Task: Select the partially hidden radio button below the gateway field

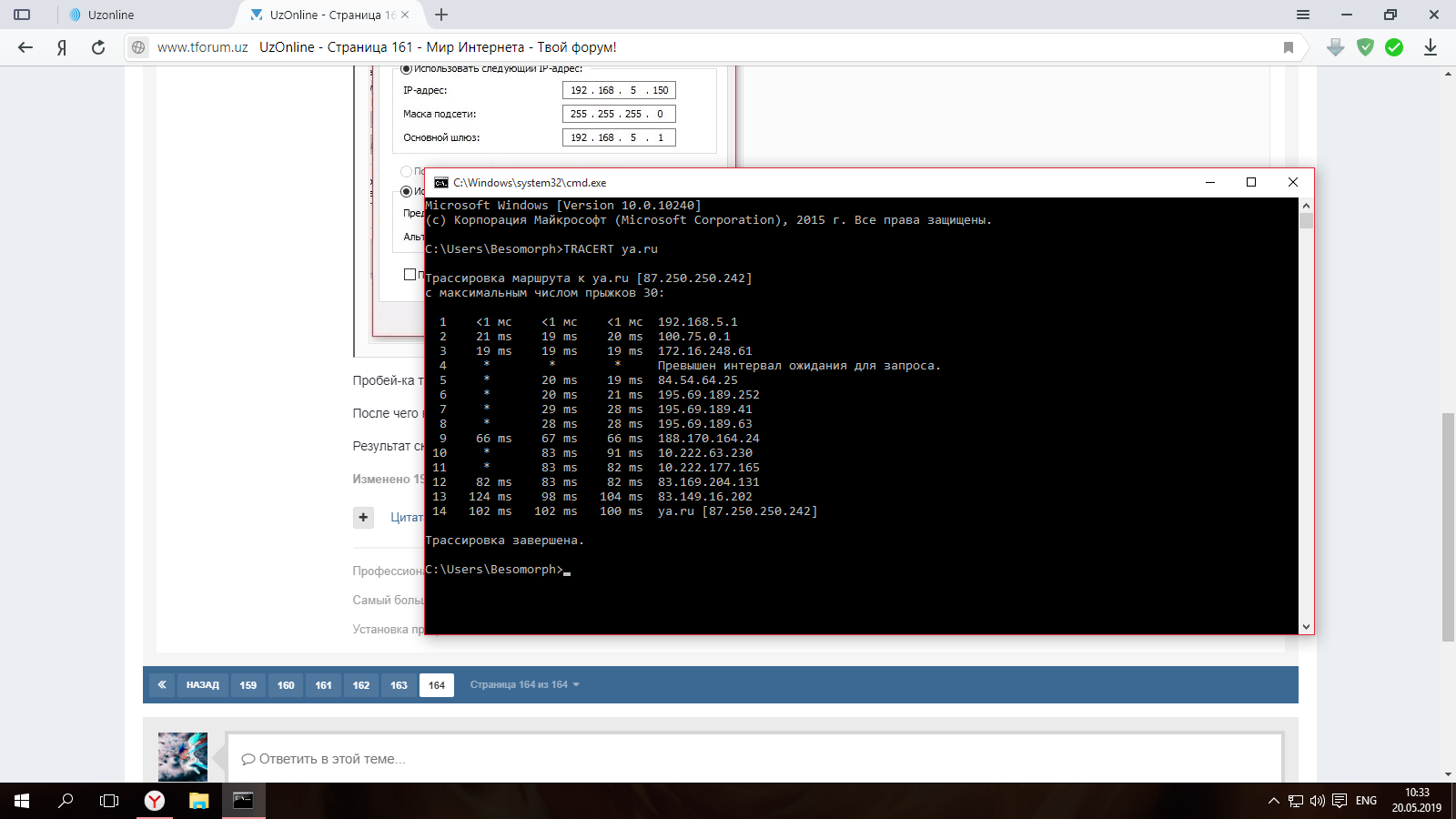Action: pos(407,171)
